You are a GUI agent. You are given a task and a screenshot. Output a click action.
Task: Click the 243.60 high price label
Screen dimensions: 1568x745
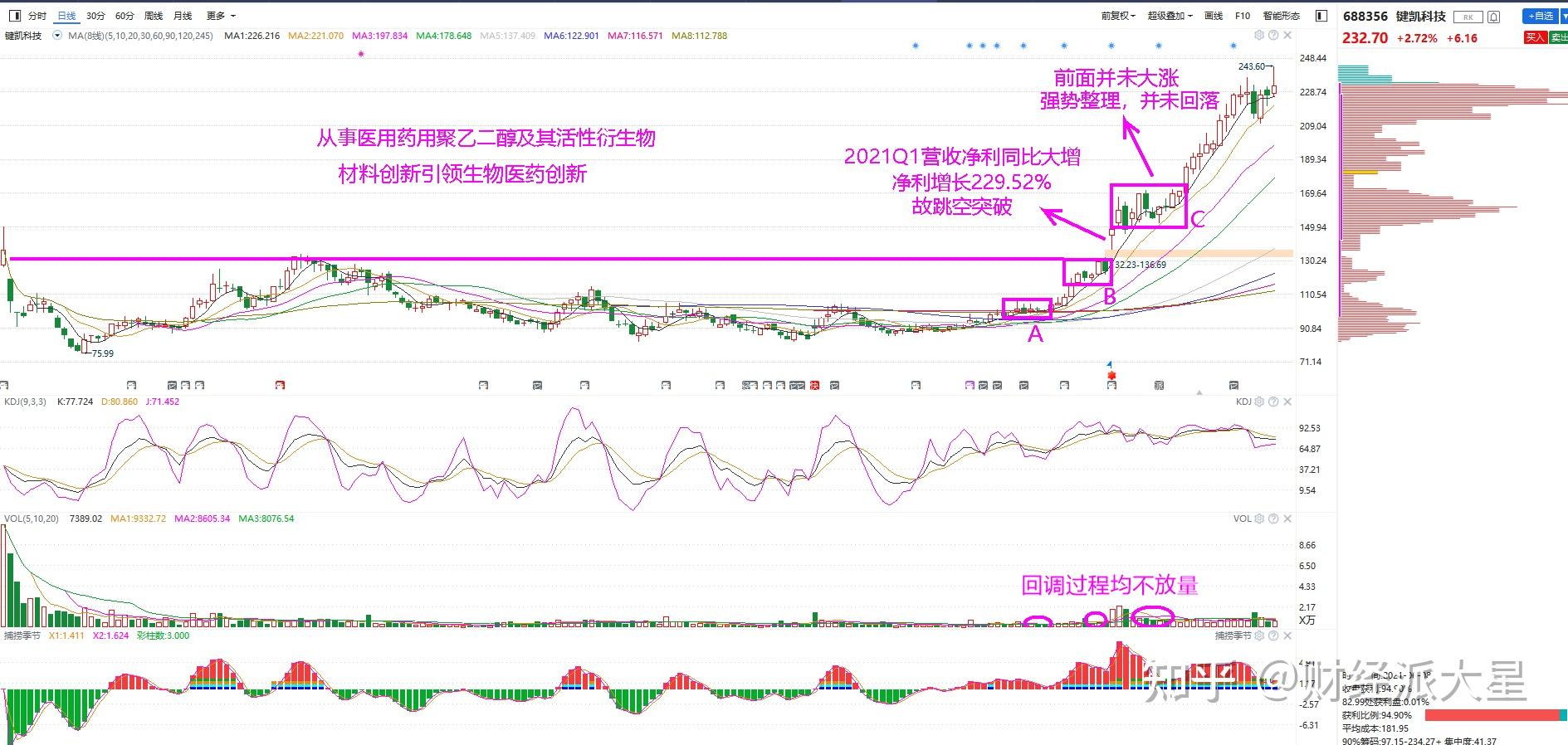(x=1252, y=66)
